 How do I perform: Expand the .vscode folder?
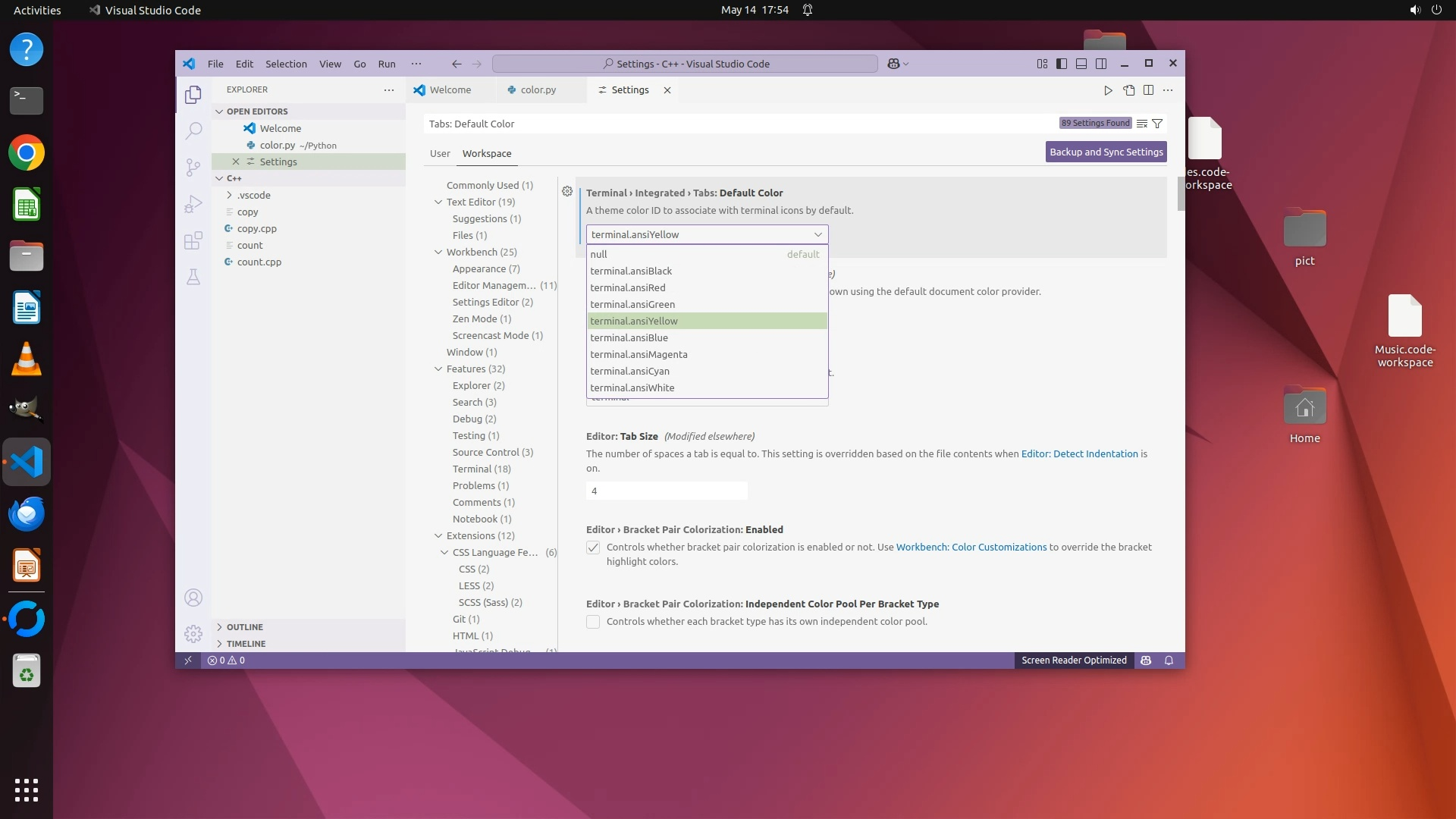(253, 195)
